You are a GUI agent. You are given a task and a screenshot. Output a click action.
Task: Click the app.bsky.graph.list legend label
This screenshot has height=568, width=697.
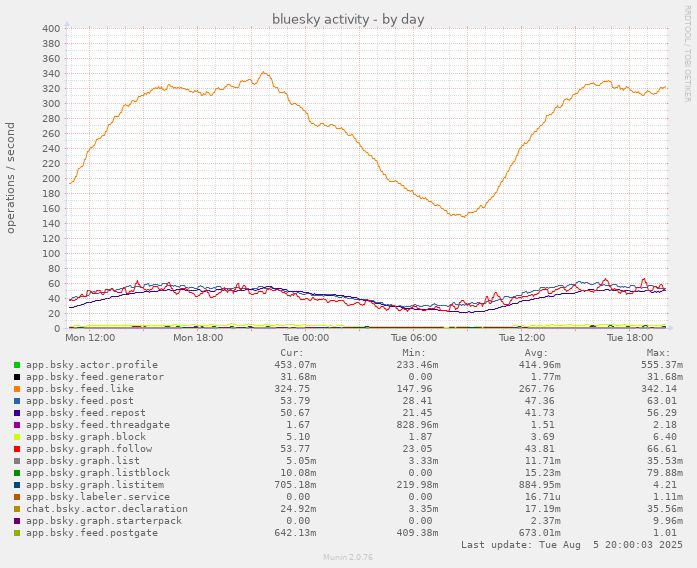pos(83,461)
